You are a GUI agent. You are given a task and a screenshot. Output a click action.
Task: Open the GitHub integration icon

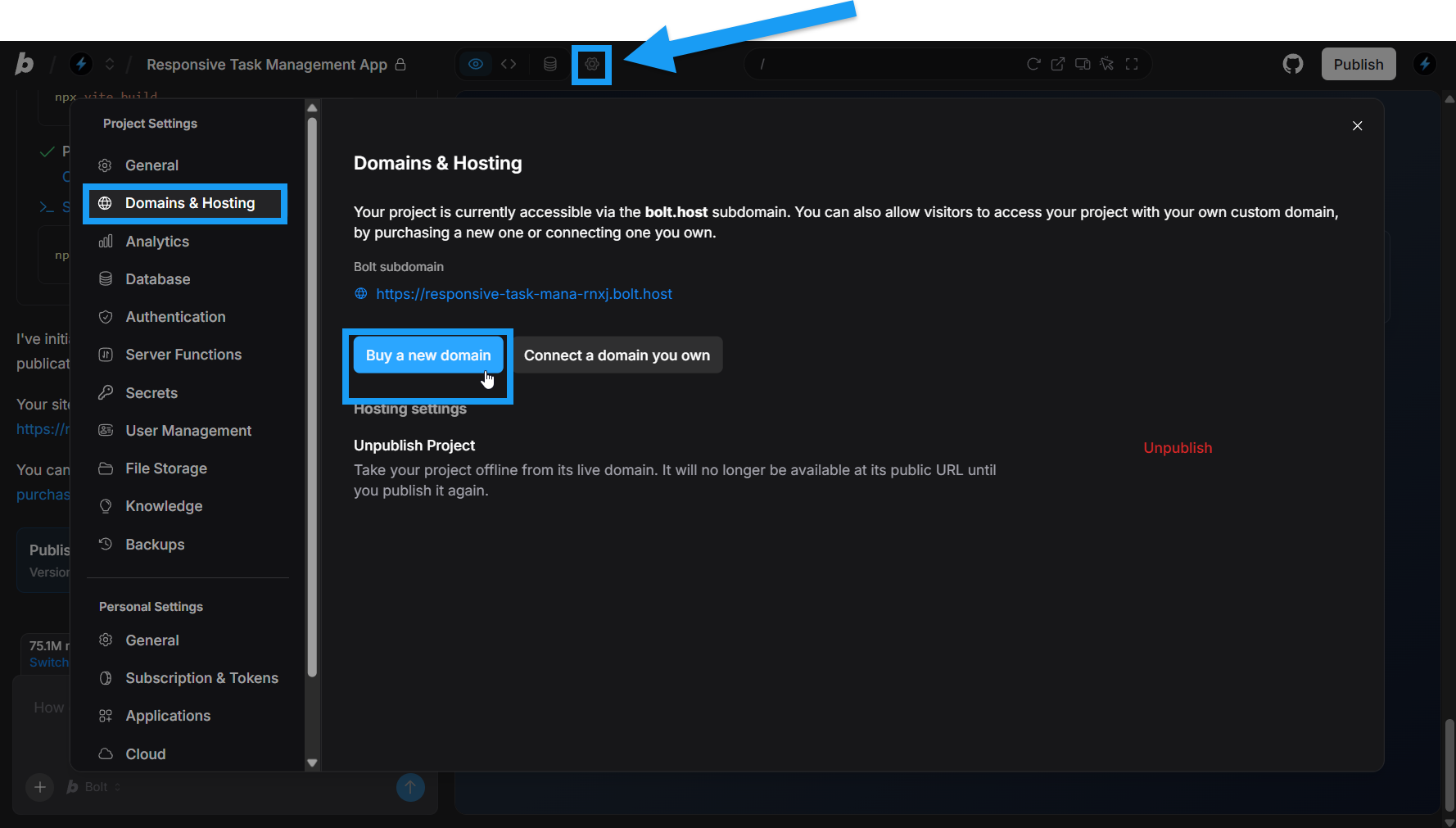pyautogui.click(x=1293, y=64)
